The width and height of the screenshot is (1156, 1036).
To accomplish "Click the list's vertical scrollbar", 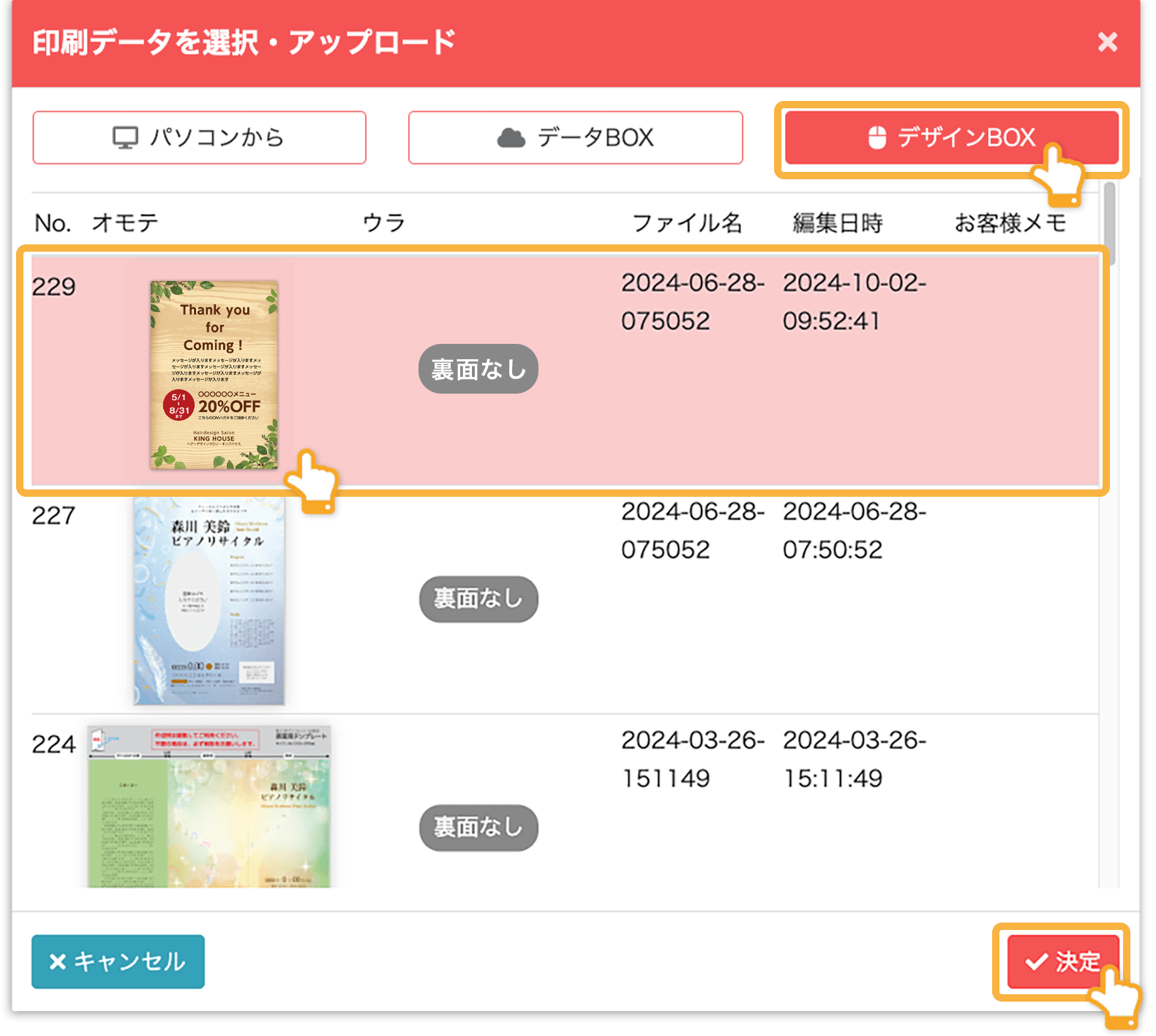I will (1109, 219).
